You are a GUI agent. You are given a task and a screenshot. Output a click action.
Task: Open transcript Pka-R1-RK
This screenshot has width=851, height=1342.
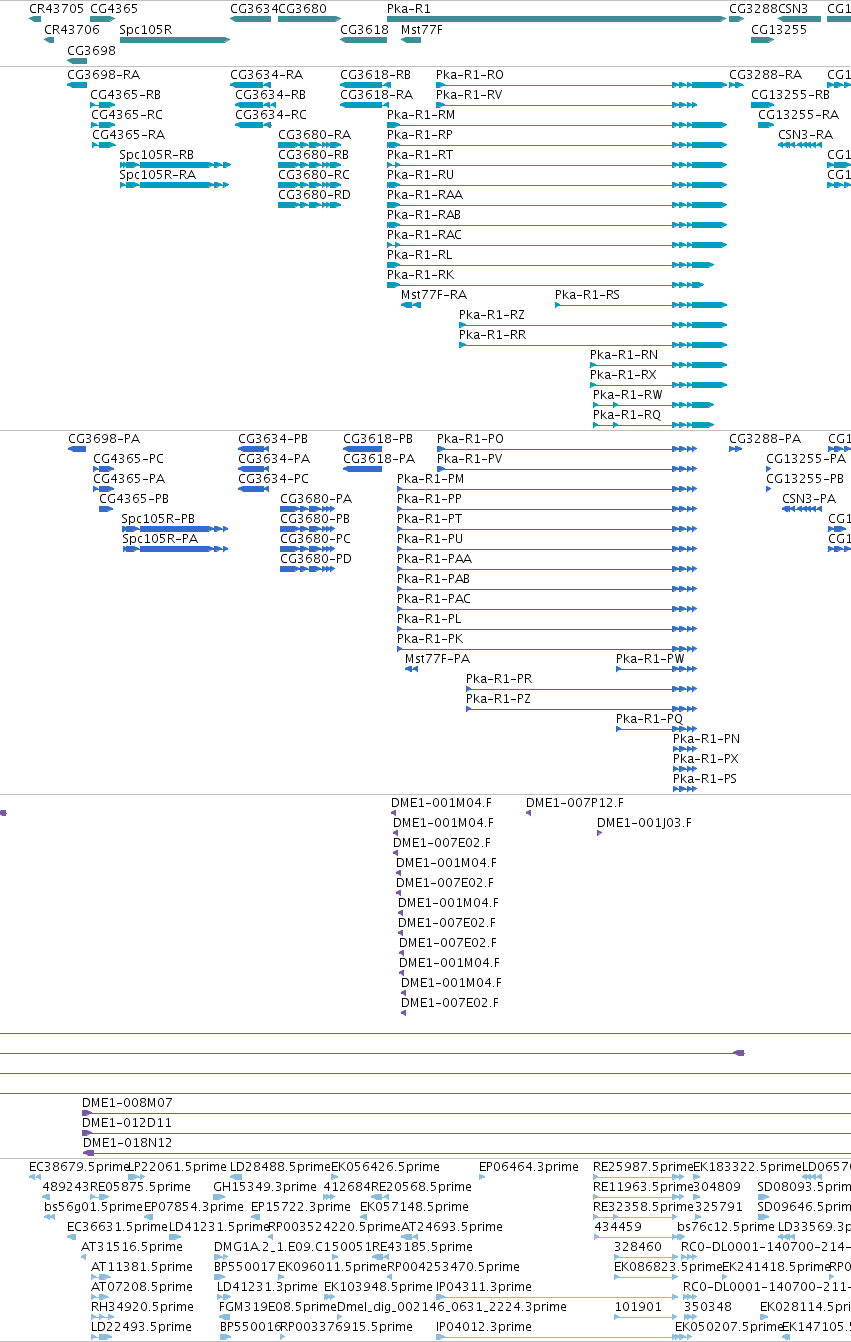tap(421, 274)
